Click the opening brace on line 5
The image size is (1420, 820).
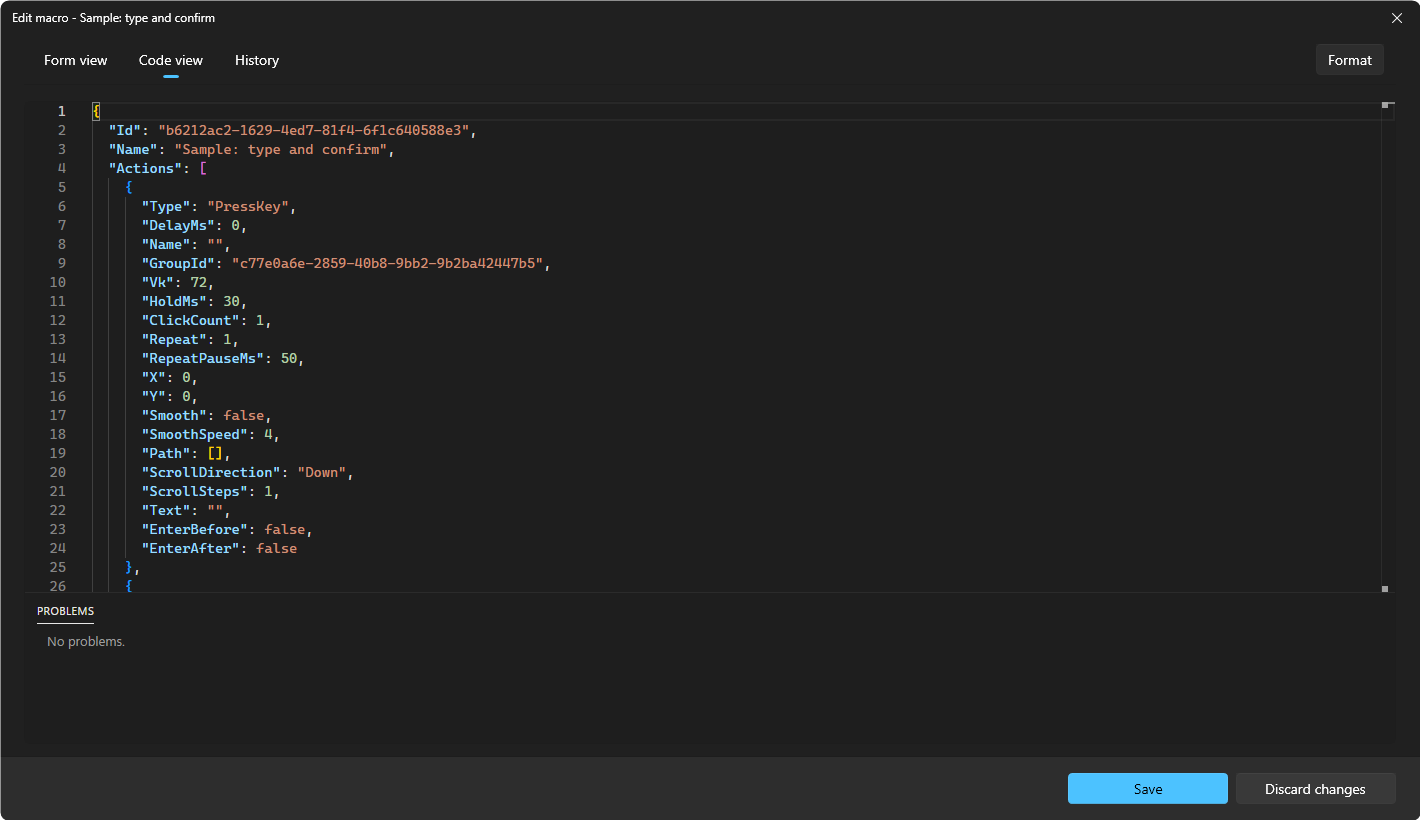pyautogui.click(x=129, y=187)
